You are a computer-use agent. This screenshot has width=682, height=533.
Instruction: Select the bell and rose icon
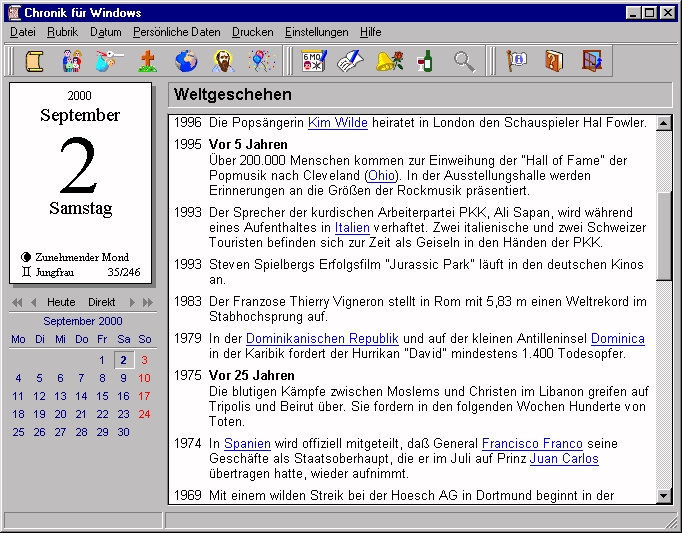tap(389, 61)
